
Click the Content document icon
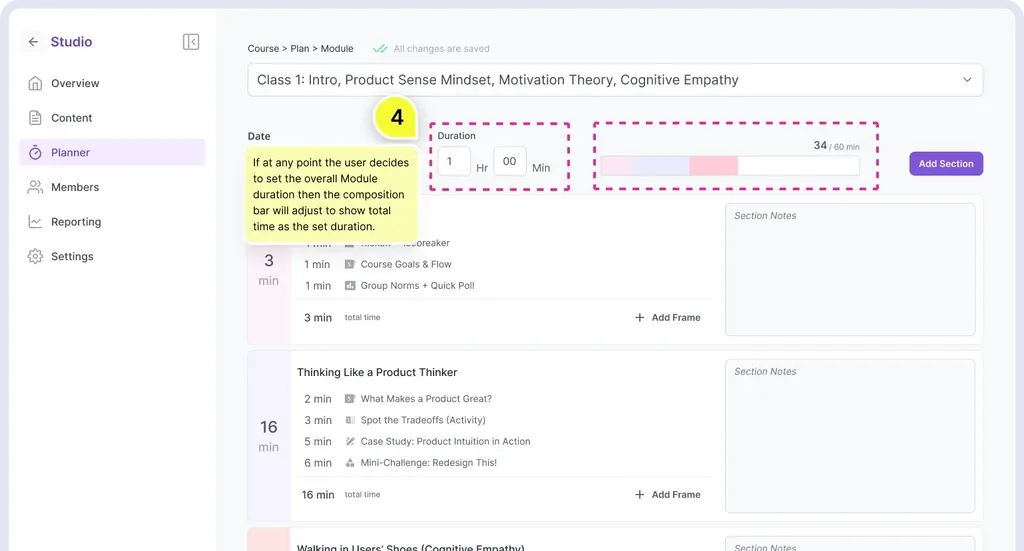pyautogui.click(x=35, y=118)
